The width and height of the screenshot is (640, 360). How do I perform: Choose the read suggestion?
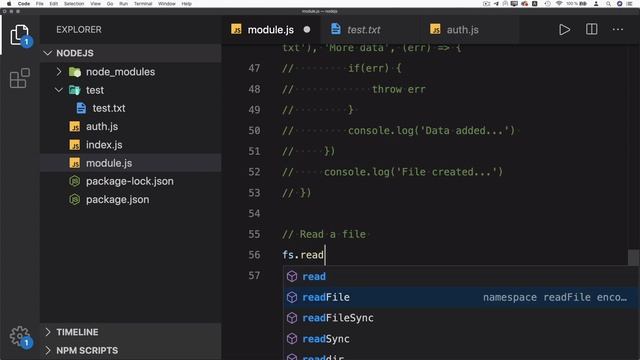click(x=461, y=276)
